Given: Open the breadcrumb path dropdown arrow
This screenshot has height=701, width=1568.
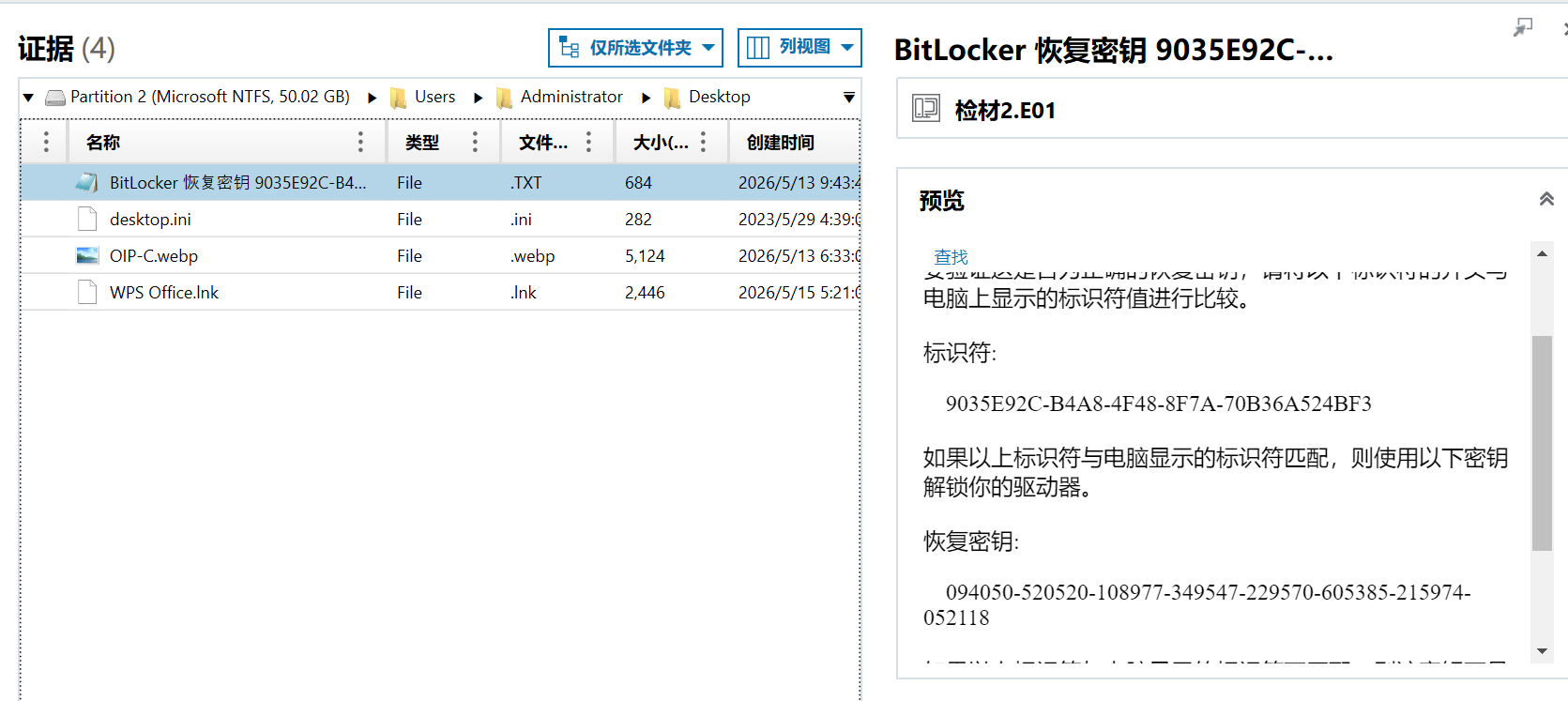Looking at the screenshot, I should point(848,98).
